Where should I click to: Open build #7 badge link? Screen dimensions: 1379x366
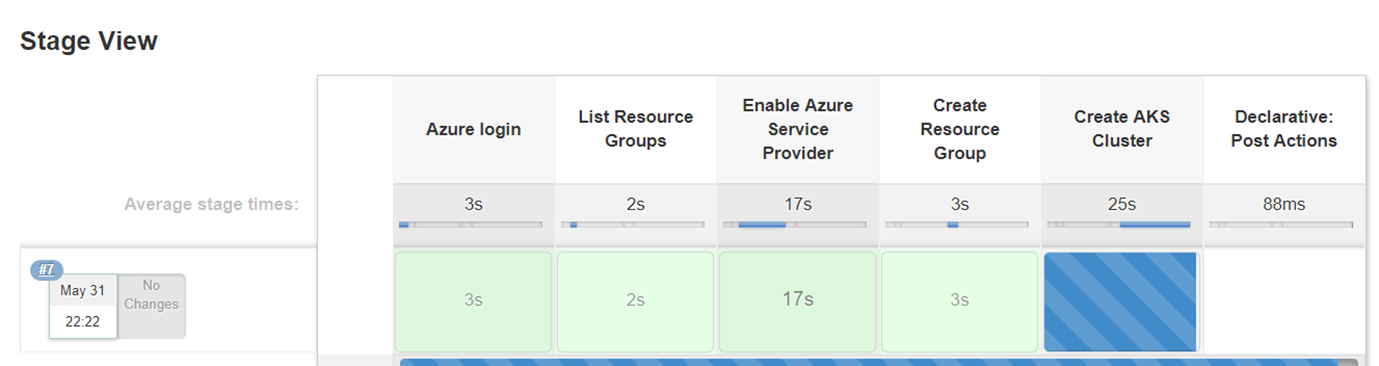[x=47, y=270]
